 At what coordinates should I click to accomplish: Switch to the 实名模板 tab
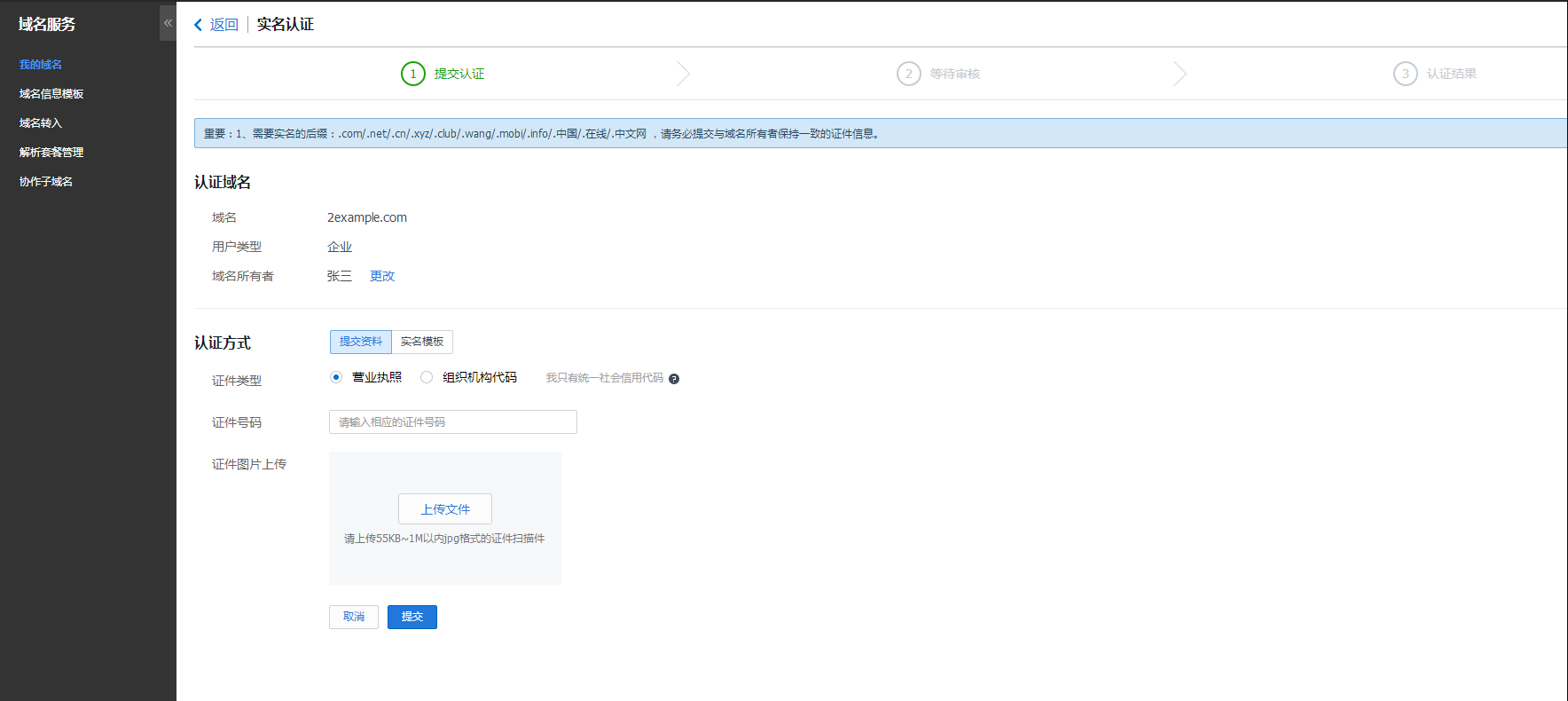point(422,342)
